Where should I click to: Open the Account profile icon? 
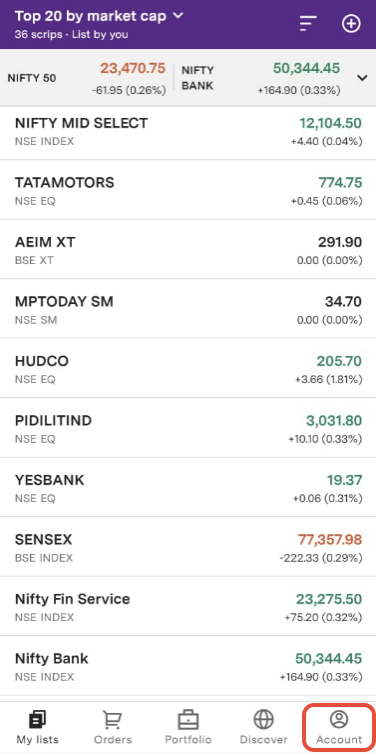point(339,719)
